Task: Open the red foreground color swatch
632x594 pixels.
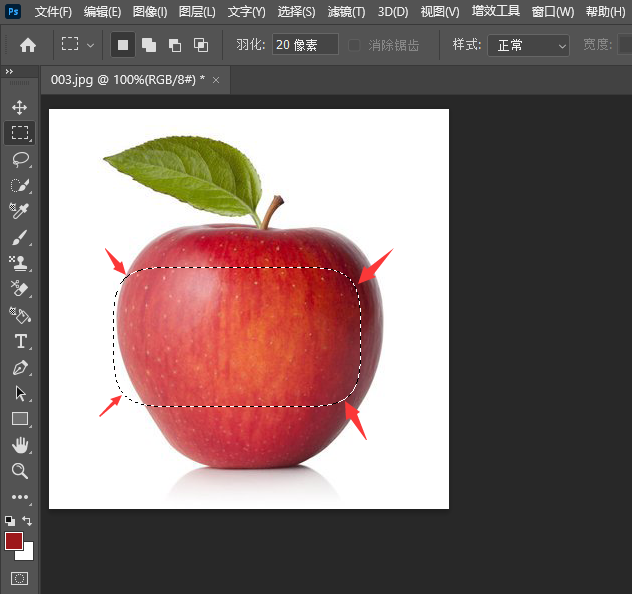Action: coord(14,541)
